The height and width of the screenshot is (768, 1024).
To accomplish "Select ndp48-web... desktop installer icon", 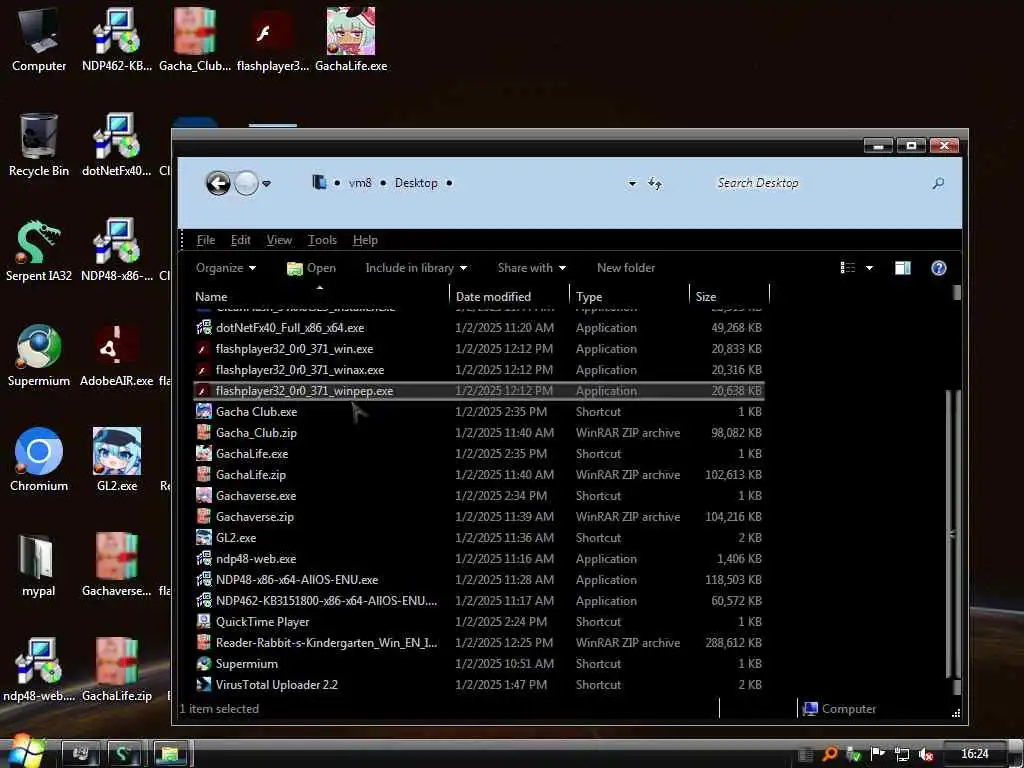I will point(39,670).
